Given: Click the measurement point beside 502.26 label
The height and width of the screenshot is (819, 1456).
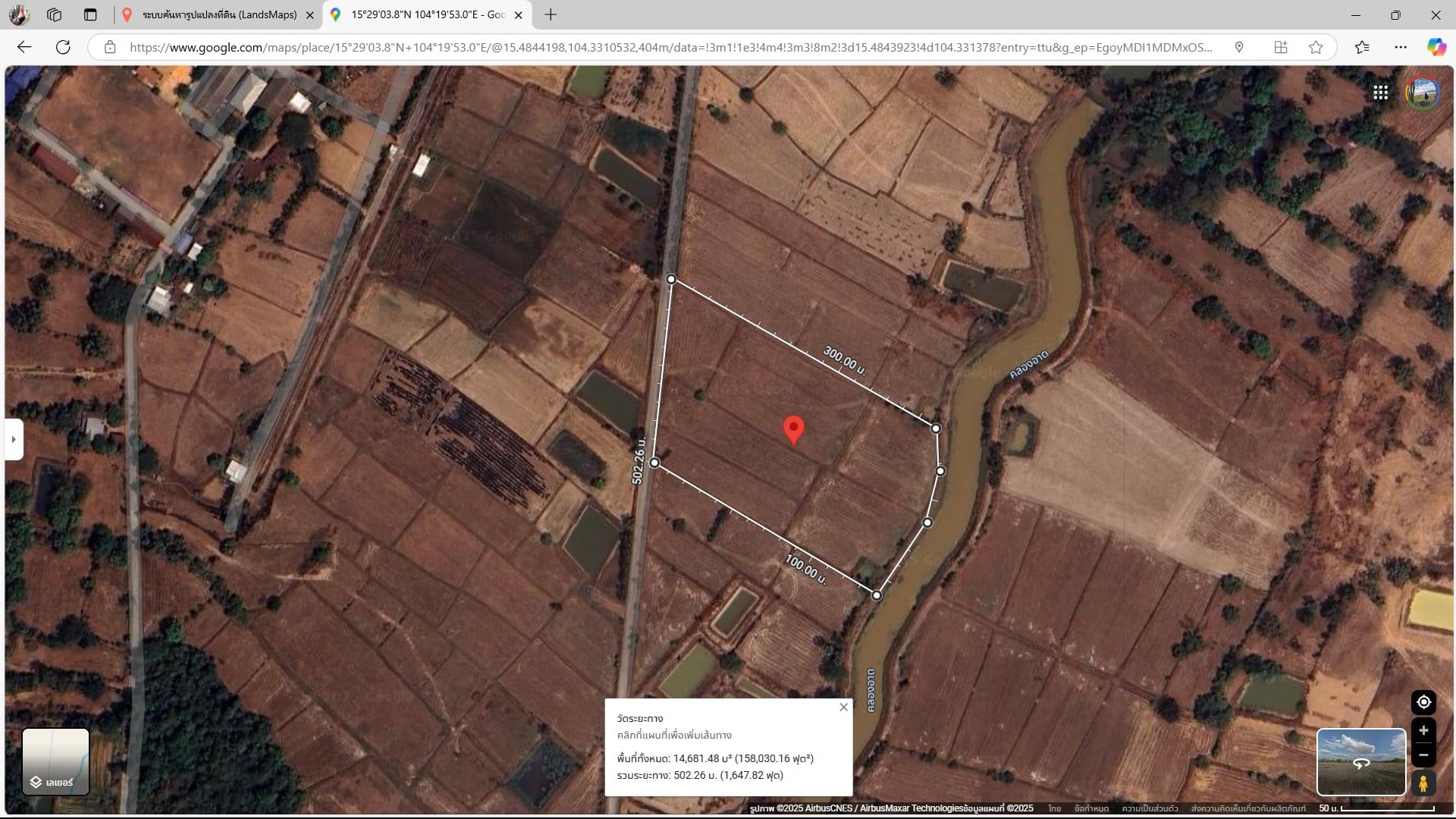Looking at the screenshot, I should coord(654,463).
